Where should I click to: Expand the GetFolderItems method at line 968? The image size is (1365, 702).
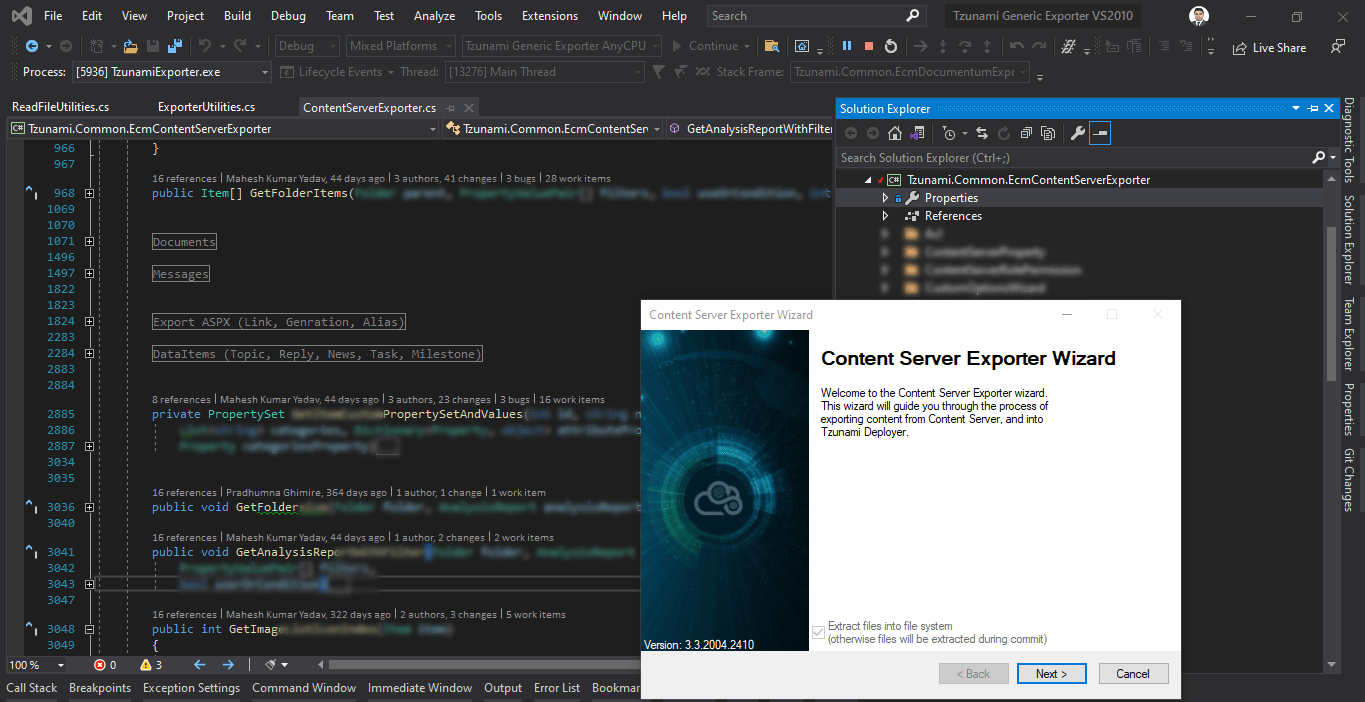coord(89,193)
